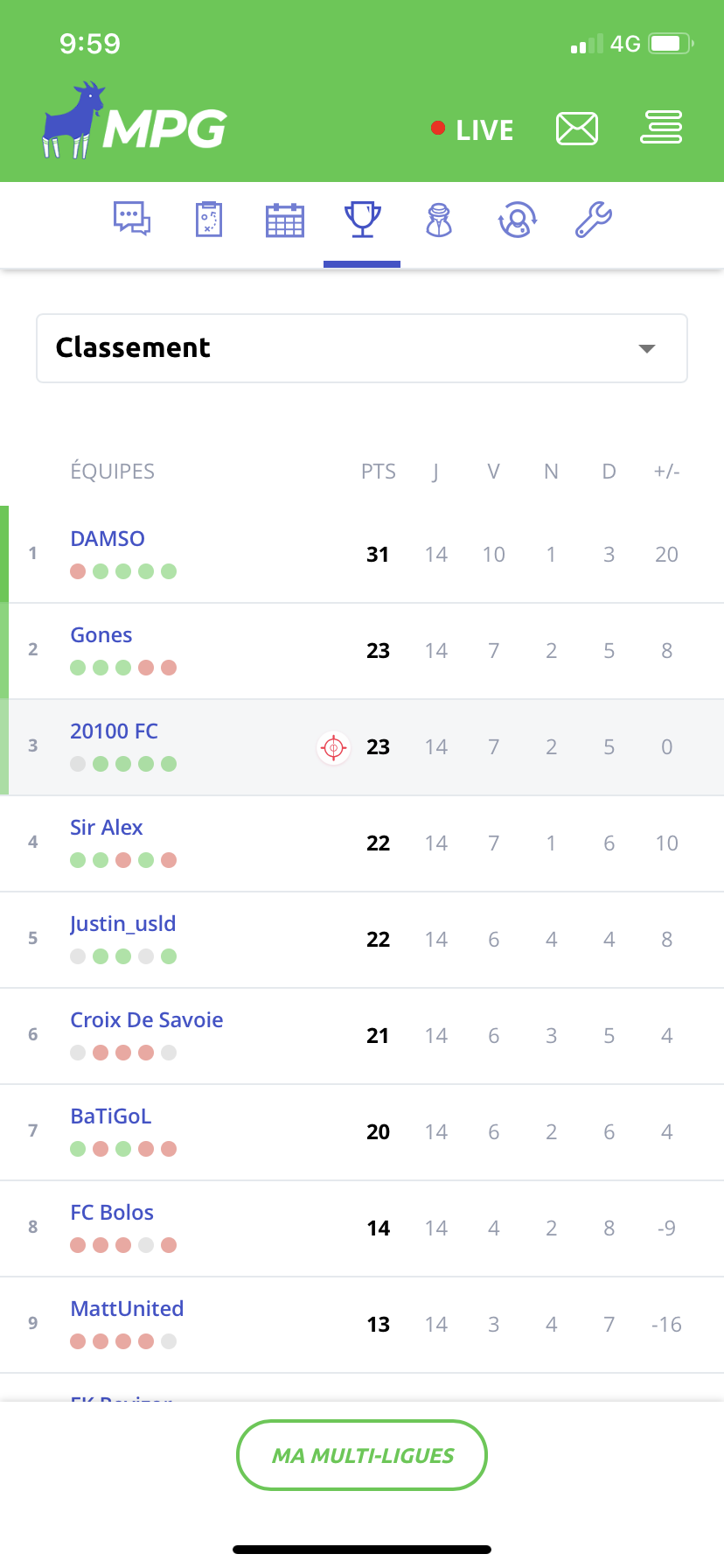This screenshot has width=724, height=1568.
Task: Open the calendar tab icon
Action: coord(285,220)
